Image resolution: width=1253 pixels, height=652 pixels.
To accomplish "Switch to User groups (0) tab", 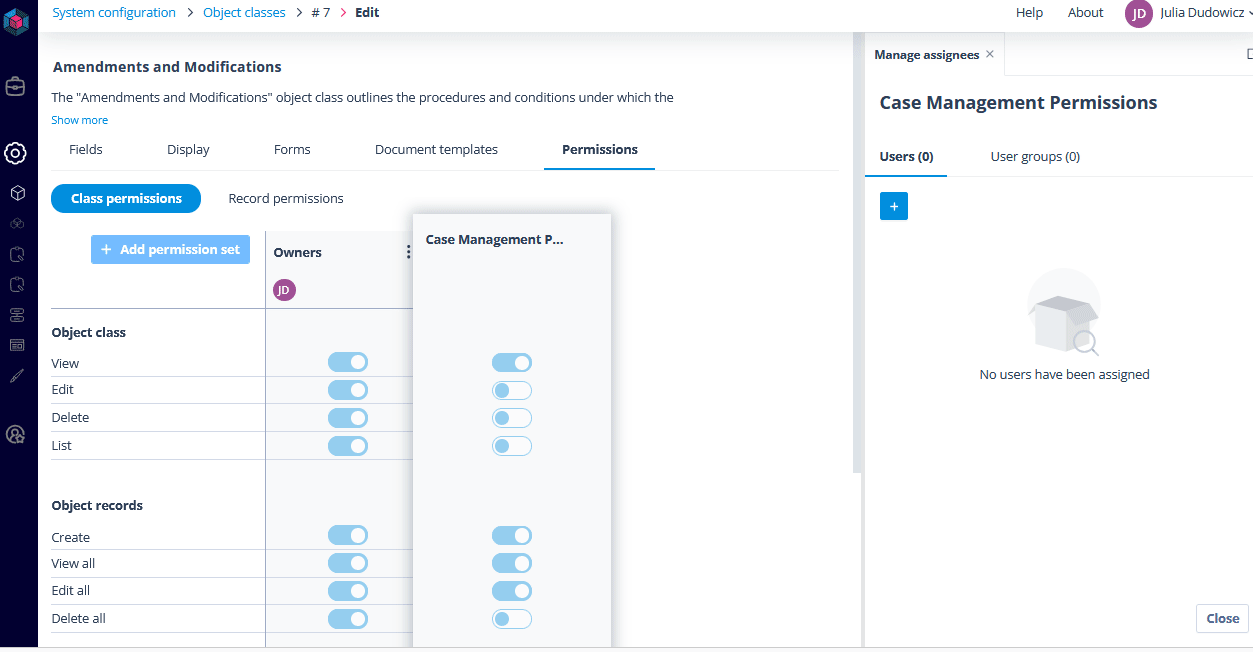I will point(1035,156).
